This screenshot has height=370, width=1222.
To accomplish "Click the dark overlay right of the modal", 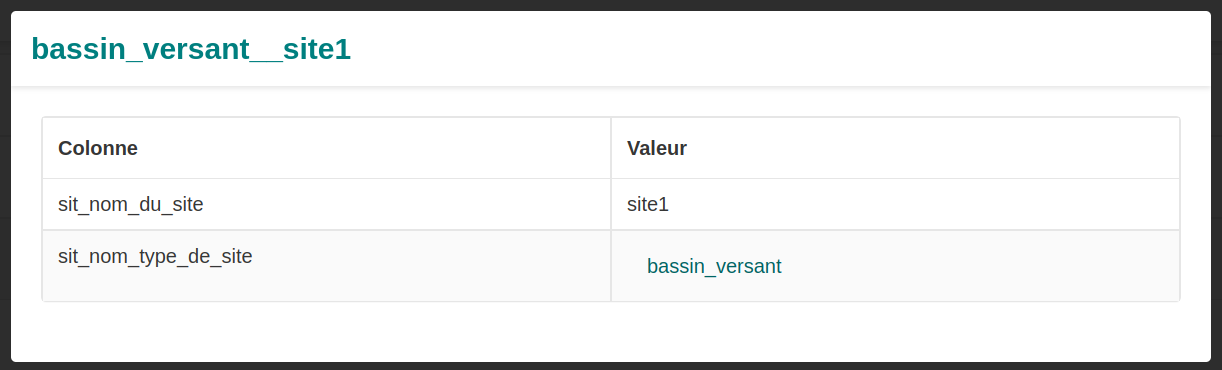I will (1216, 185).
